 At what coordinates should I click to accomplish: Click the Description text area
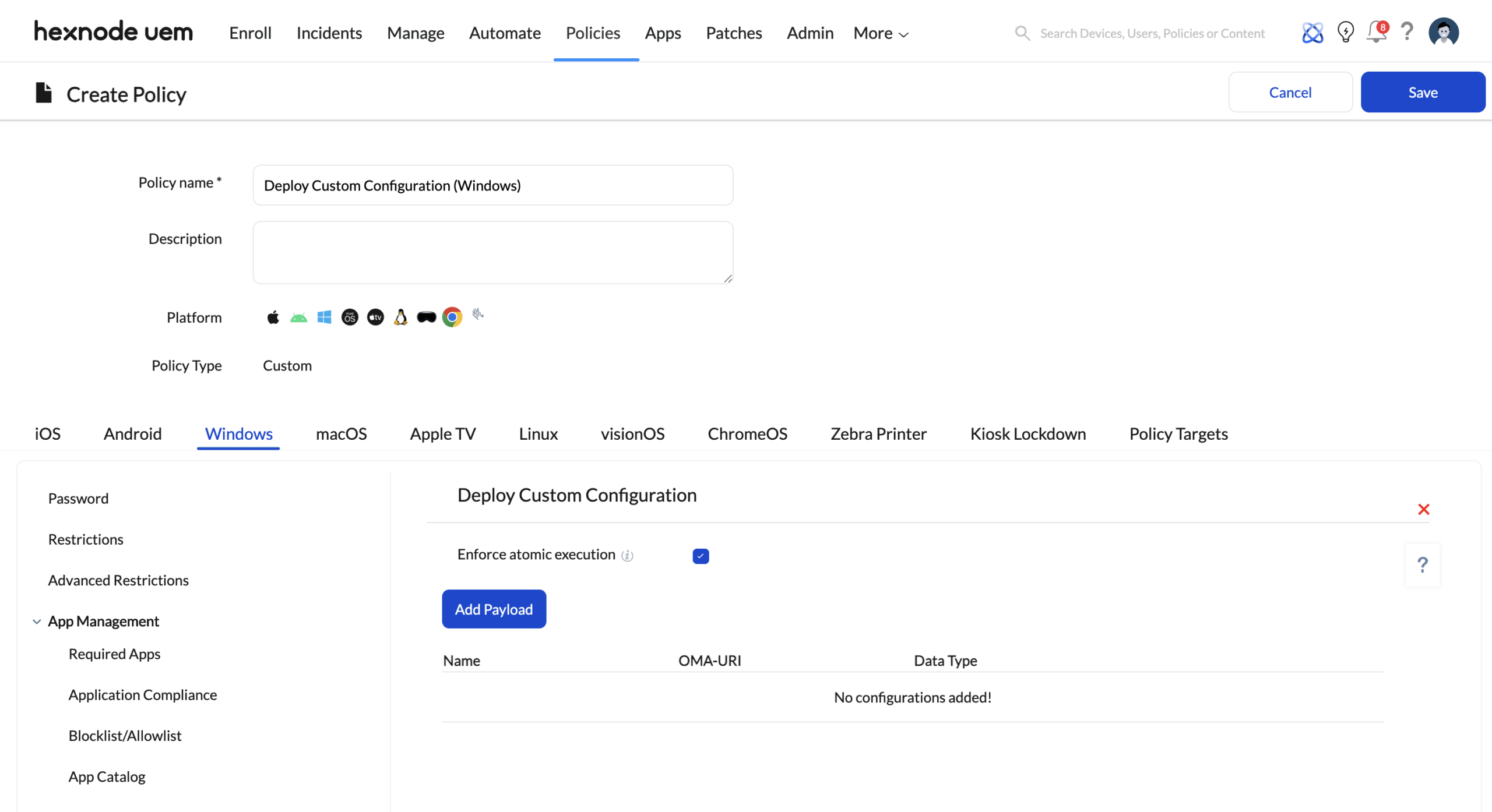point(492,252)
